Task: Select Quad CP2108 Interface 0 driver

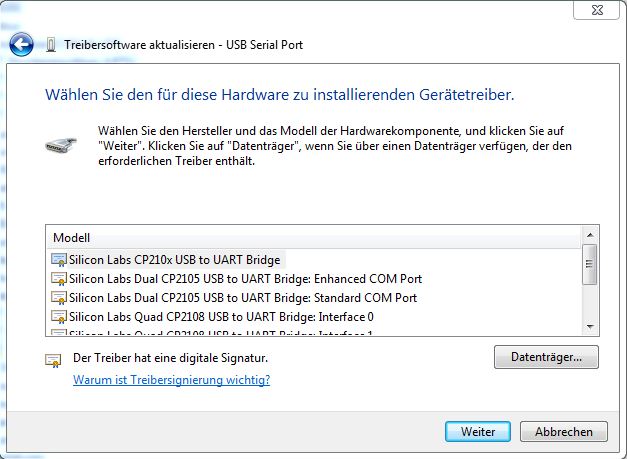Action: (x=221, y=317)
